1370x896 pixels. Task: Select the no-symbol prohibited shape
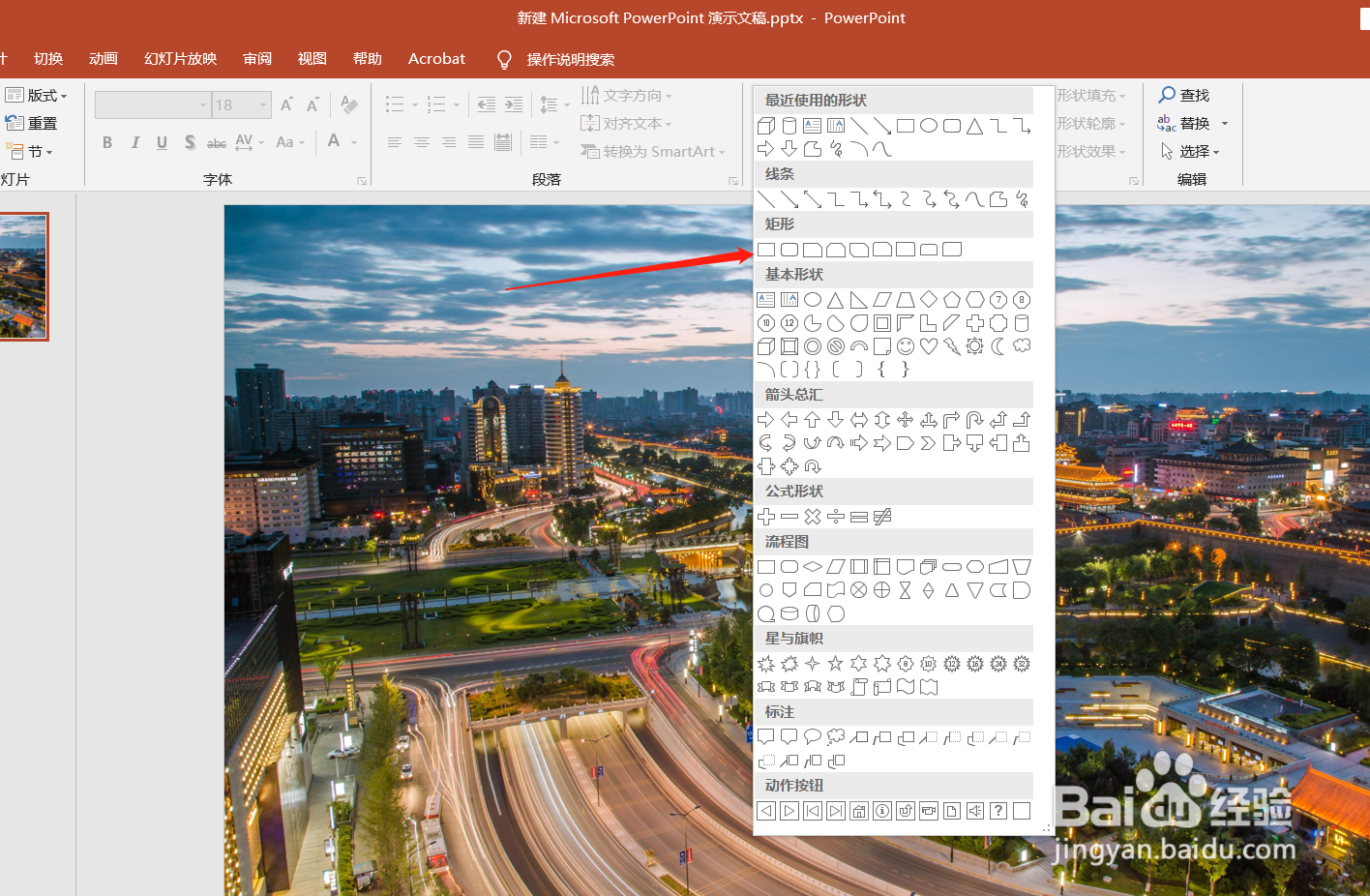[836, 346]
